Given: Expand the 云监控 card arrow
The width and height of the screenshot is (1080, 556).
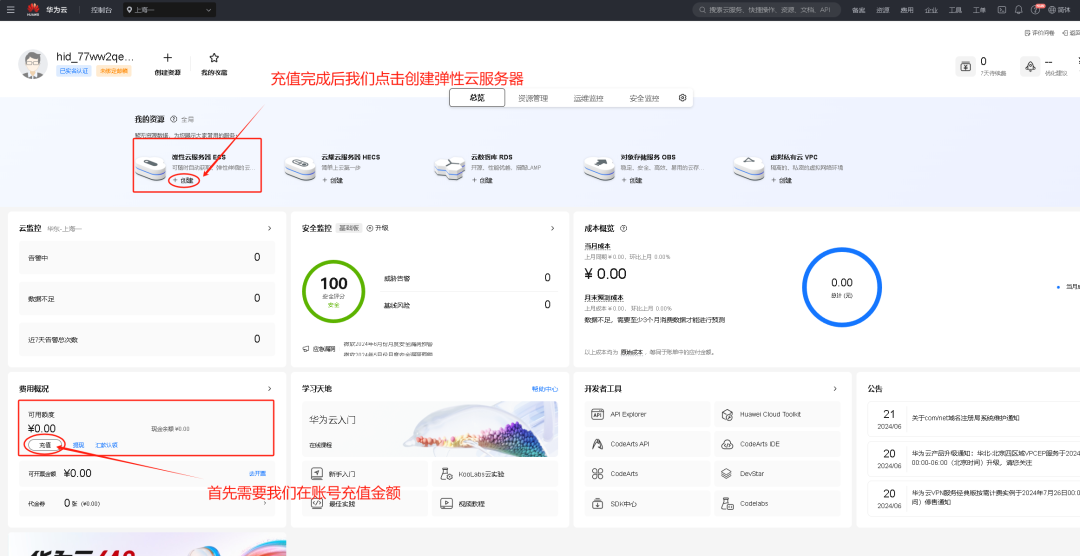Looking at the screenshot, I should click(269, 228).
